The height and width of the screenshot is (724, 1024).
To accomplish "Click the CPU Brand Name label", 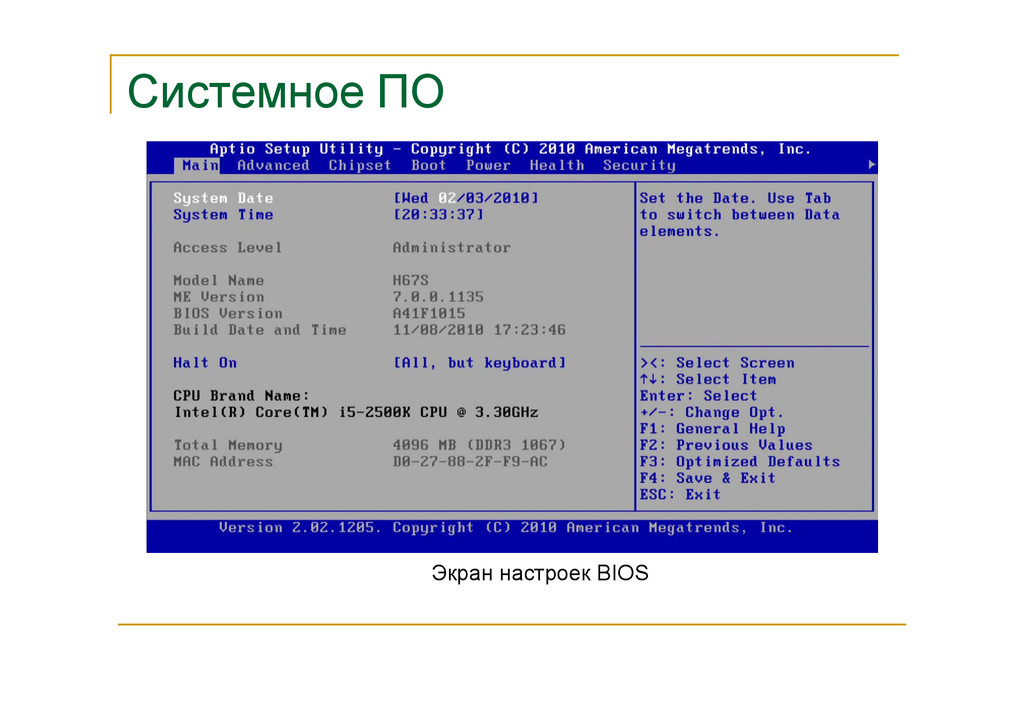I will click(242, 396).
